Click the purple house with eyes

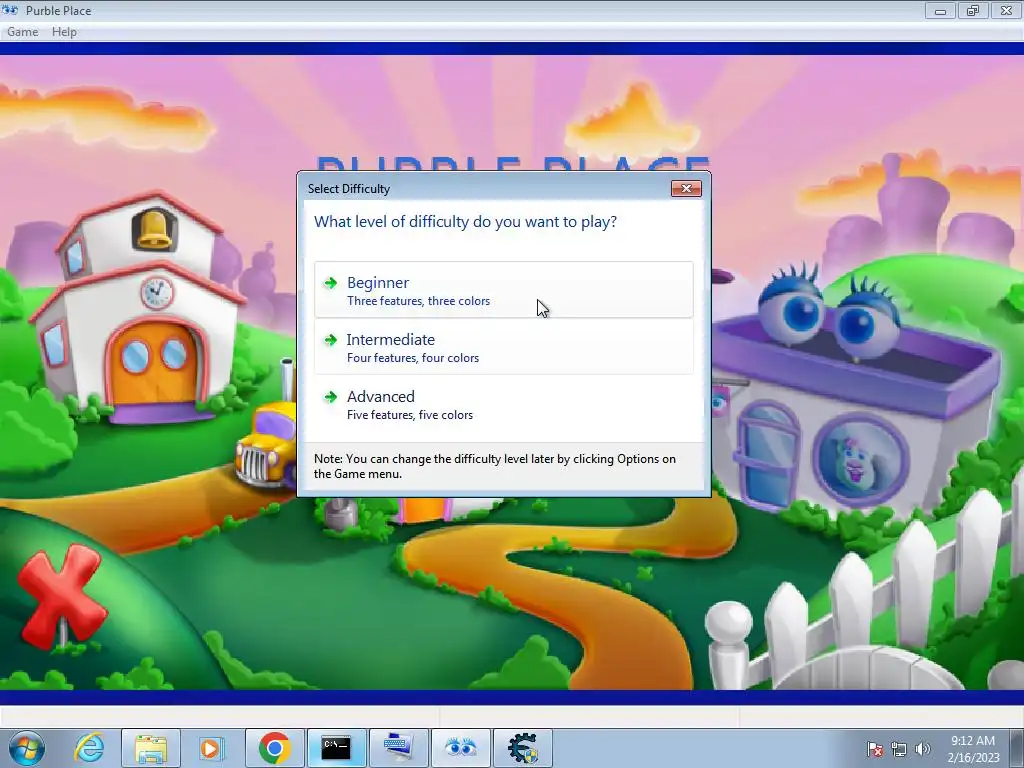tap(856, 392)
